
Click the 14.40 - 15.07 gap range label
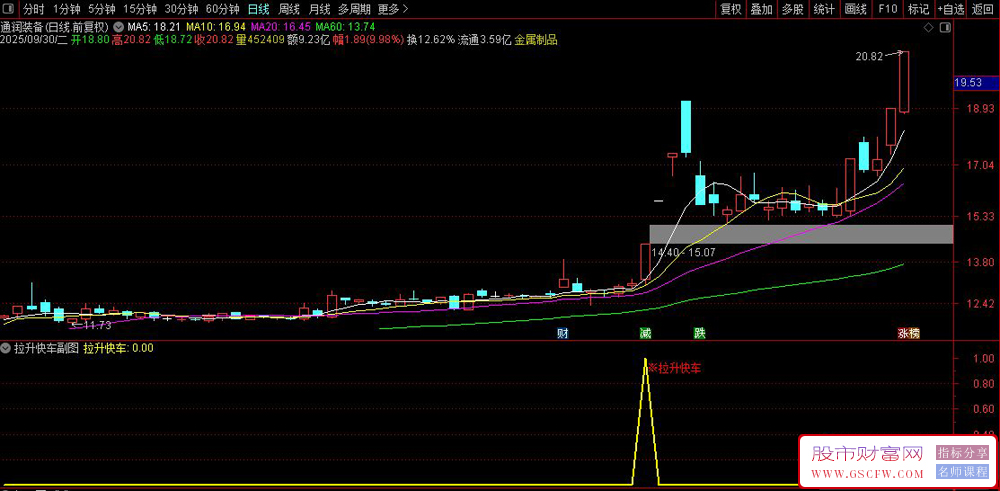[682, 252]
